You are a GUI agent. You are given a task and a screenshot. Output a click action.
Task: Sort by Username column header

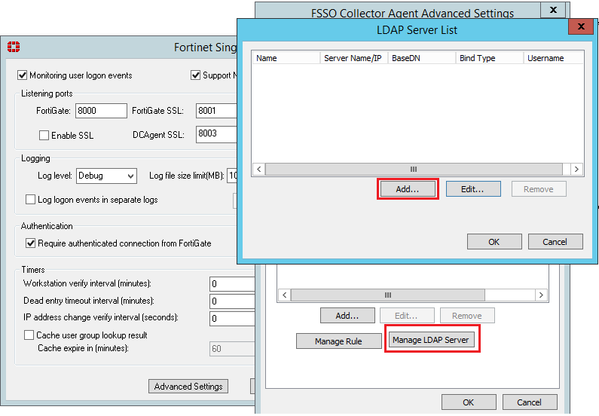[x=554, y=58]
